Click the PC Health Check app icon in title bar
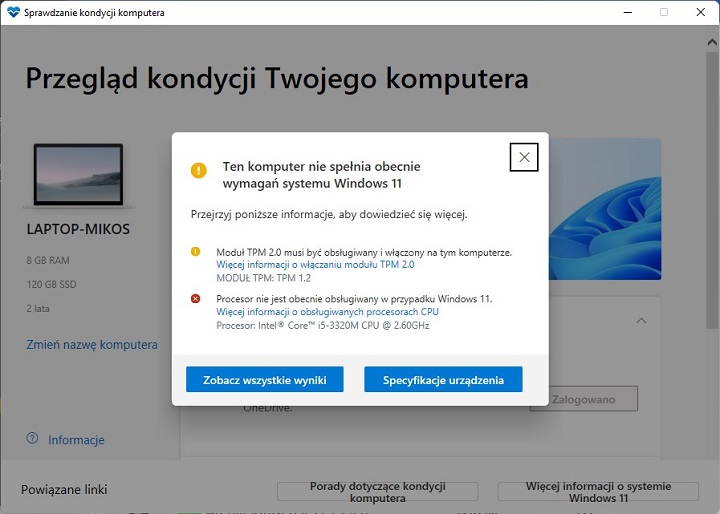 14,12
